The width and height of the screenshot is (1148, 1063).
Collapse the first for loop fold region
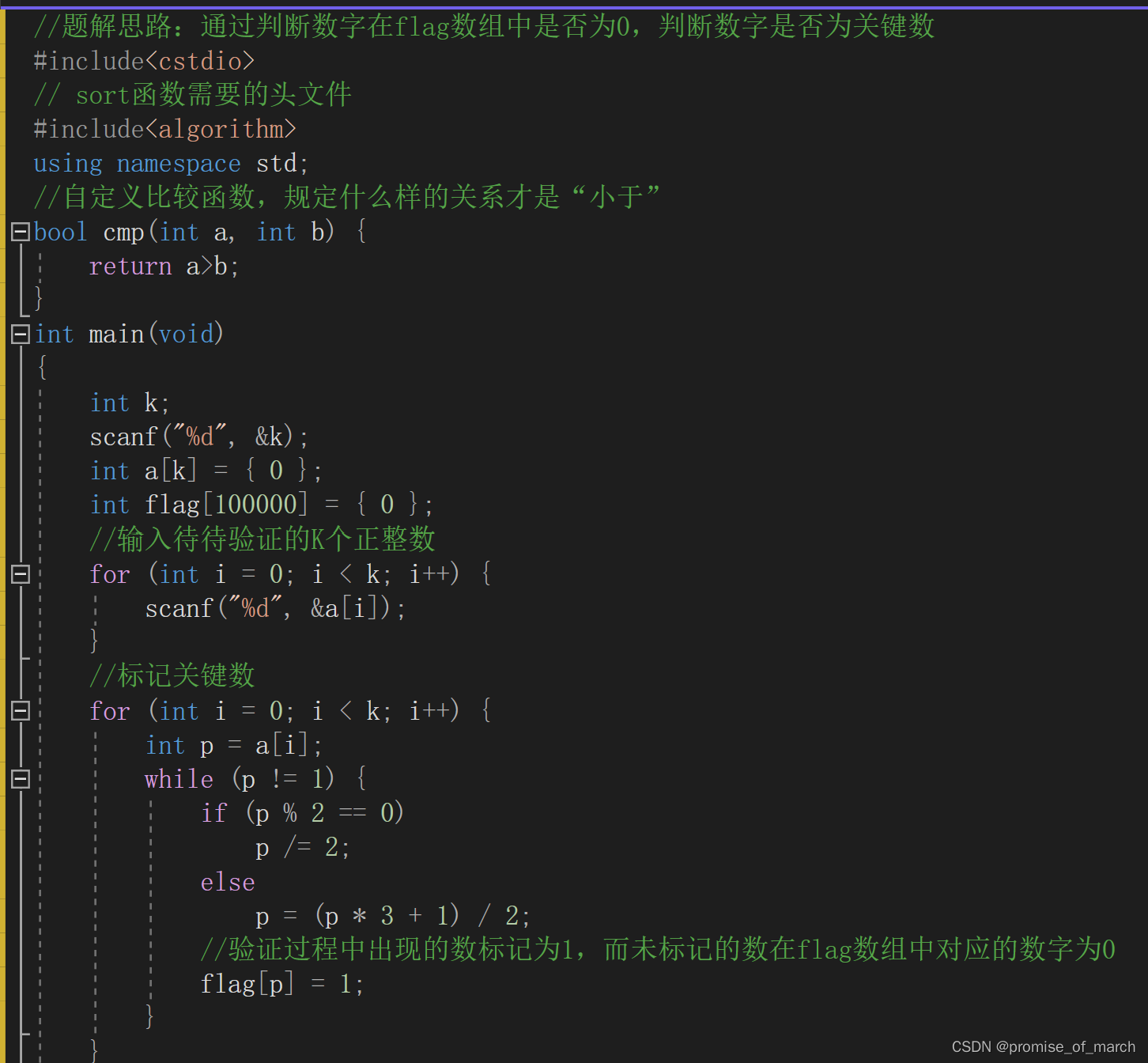pos(20,573)
